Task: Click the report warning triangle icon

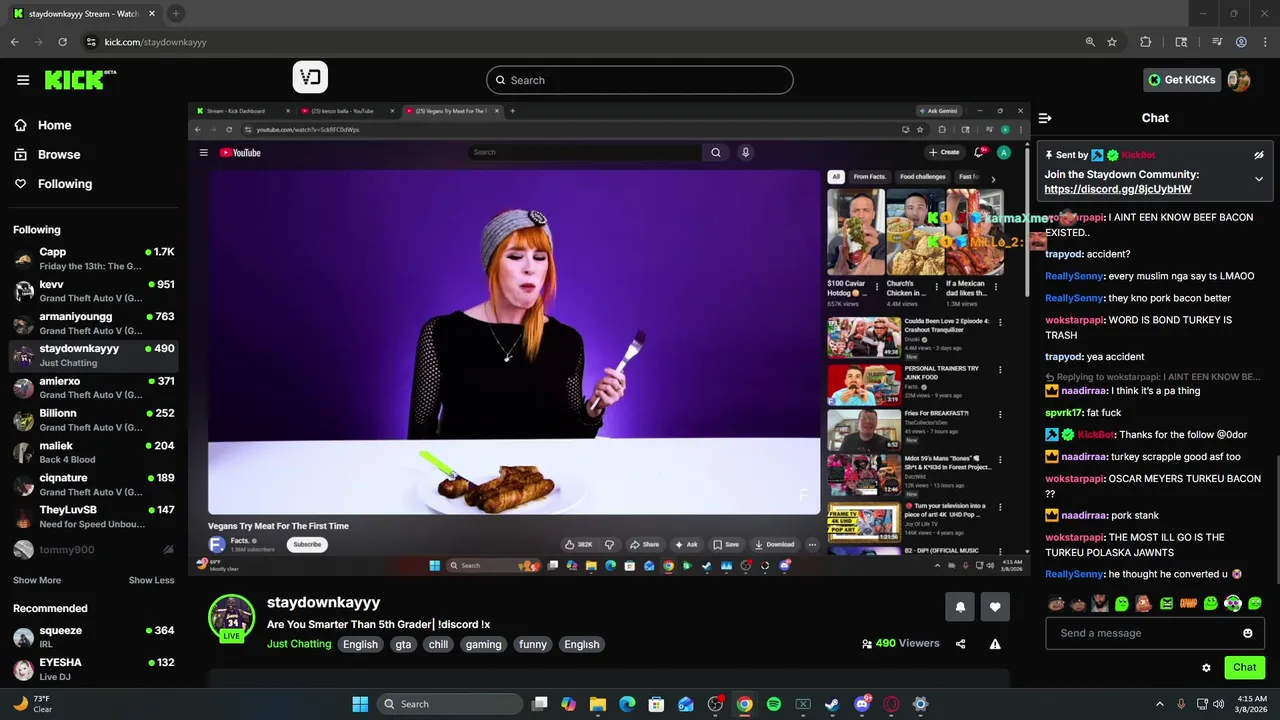Action: 995,644
